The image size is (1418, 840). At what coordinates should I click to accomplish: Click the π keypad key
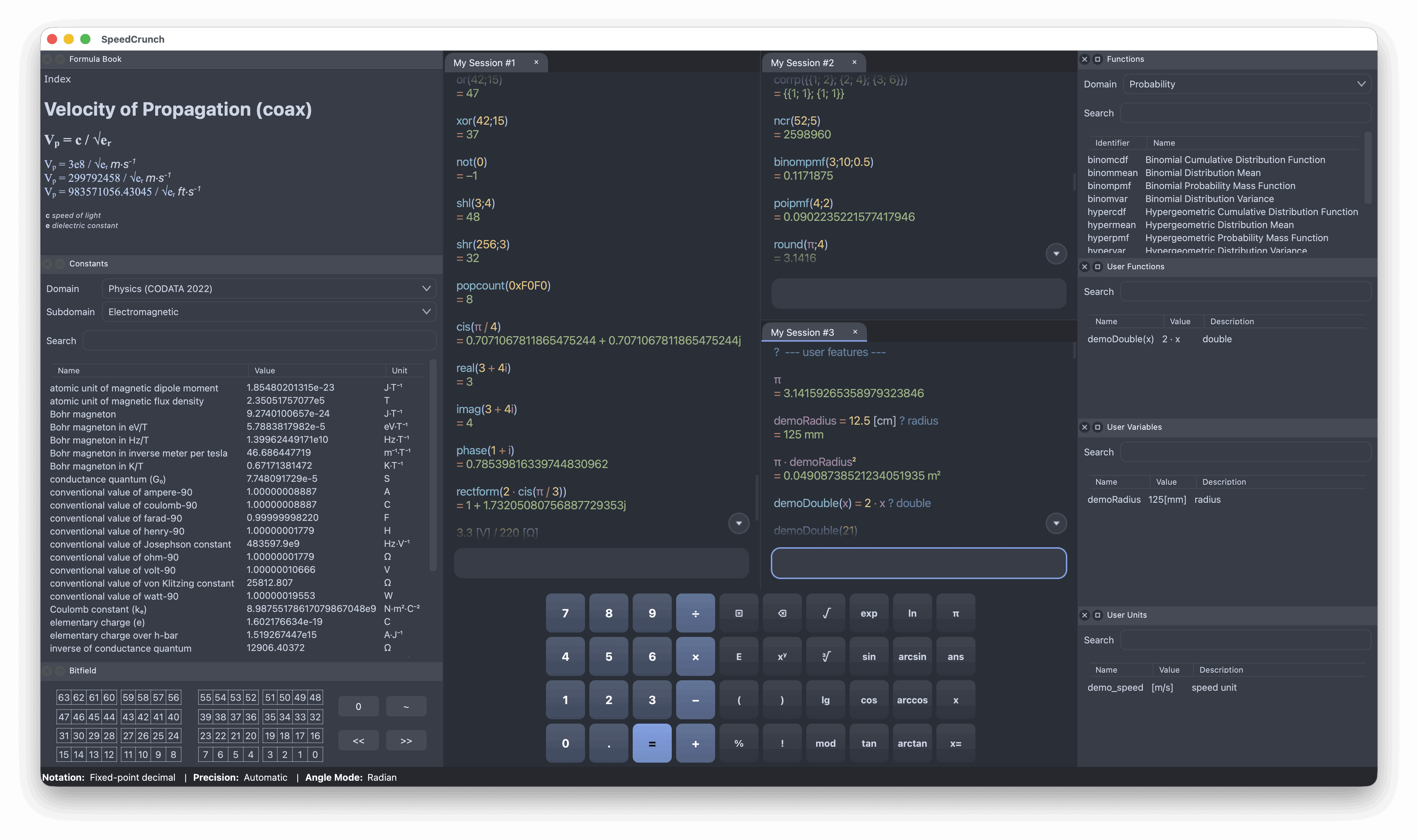(956, 613)
